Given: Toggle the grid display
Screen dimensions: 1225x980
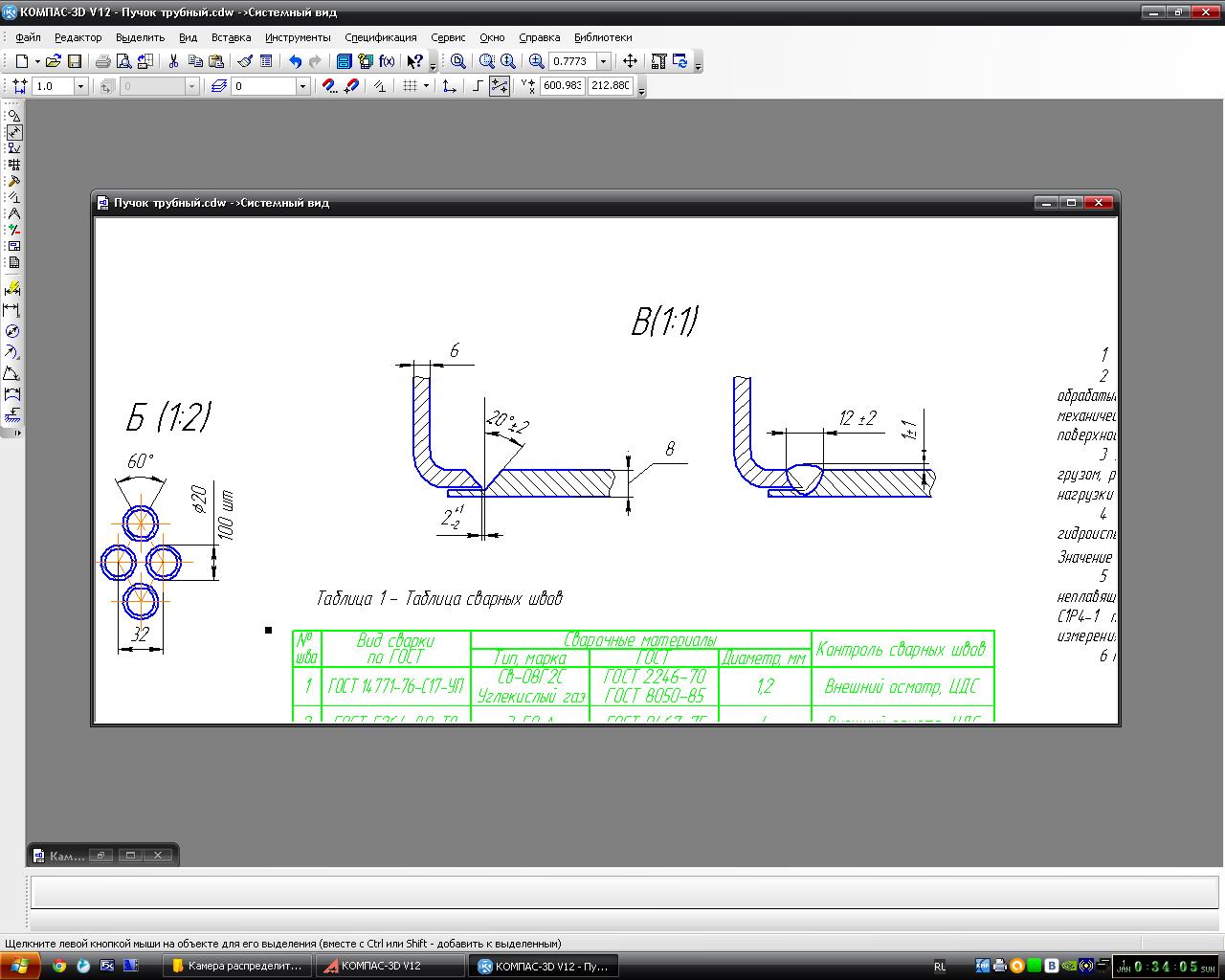Looking at the screenshot, I should [410, 86].
